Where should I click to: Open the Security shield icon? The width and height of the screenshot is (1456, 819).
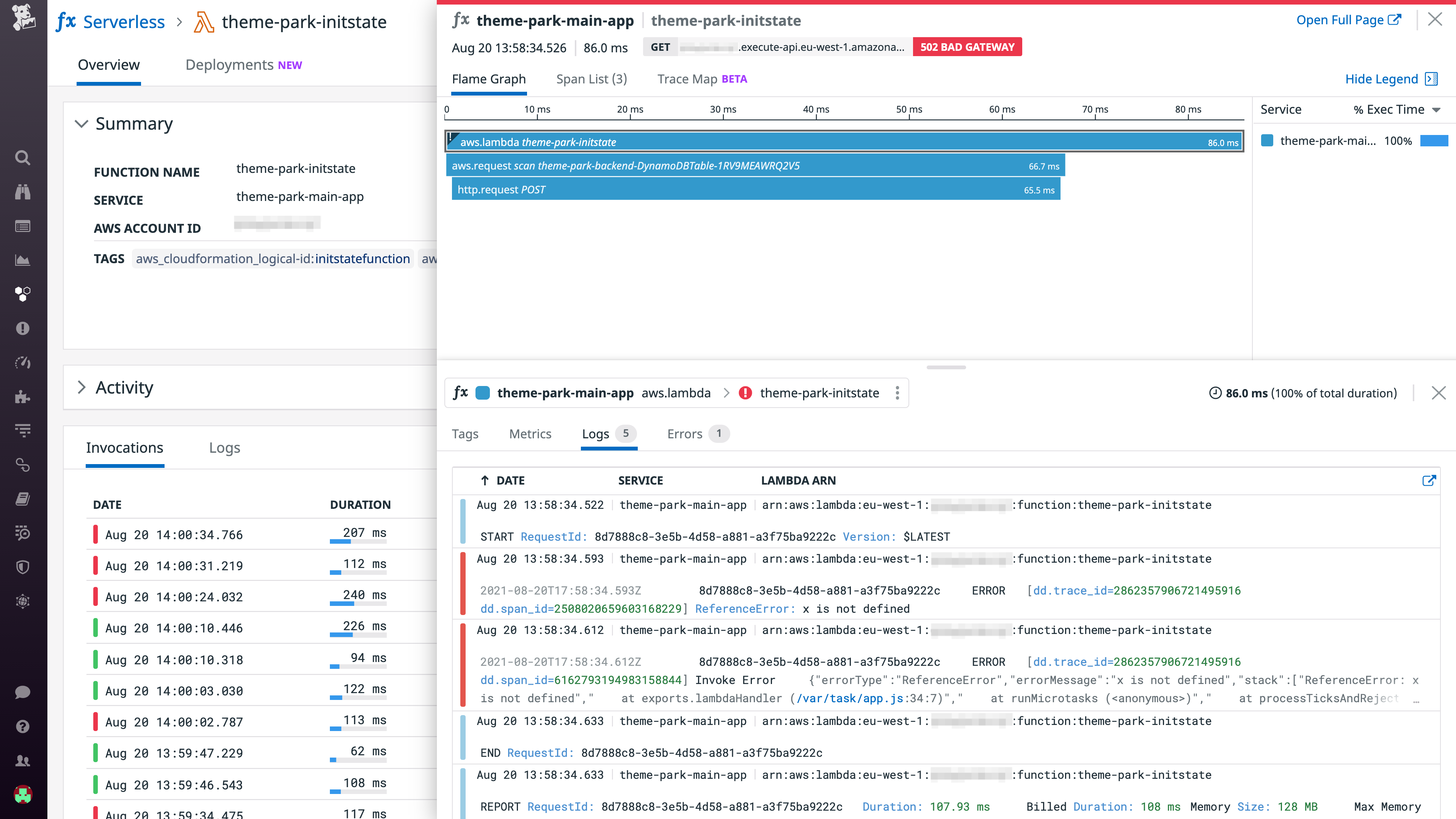click(23, 568)
